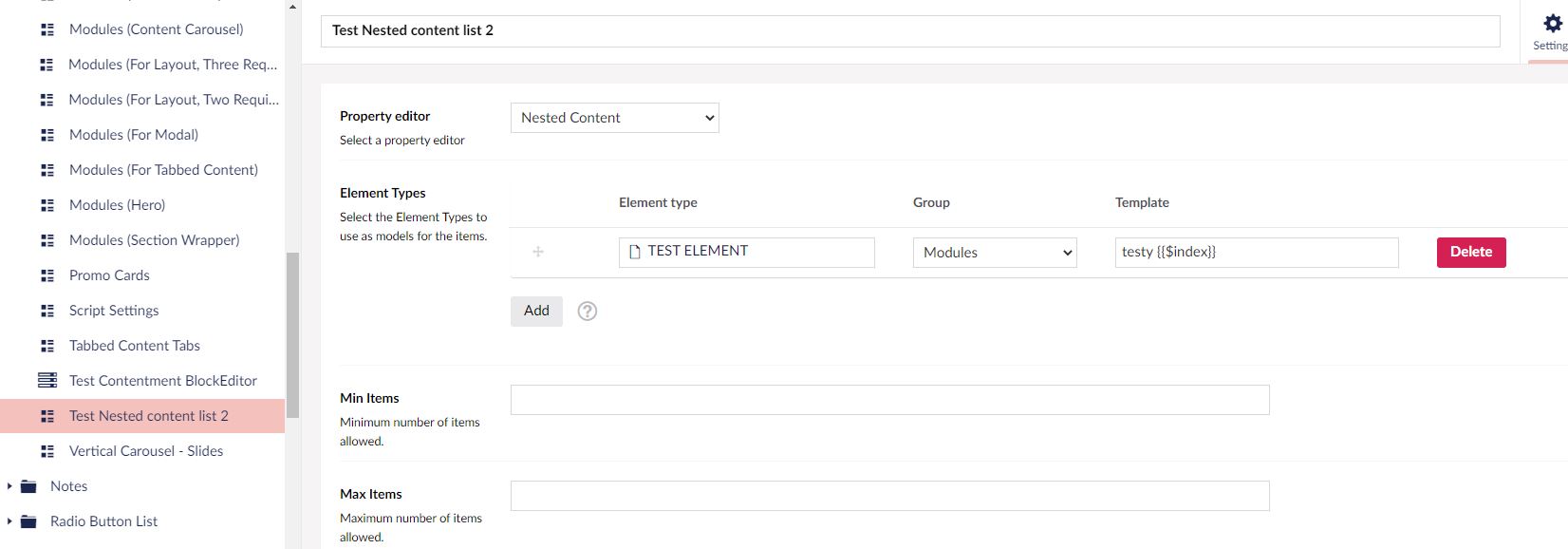Click the TEST ELEMENT document icon
The height and width of the screenshot is (549, 1568).
point(635,252)
